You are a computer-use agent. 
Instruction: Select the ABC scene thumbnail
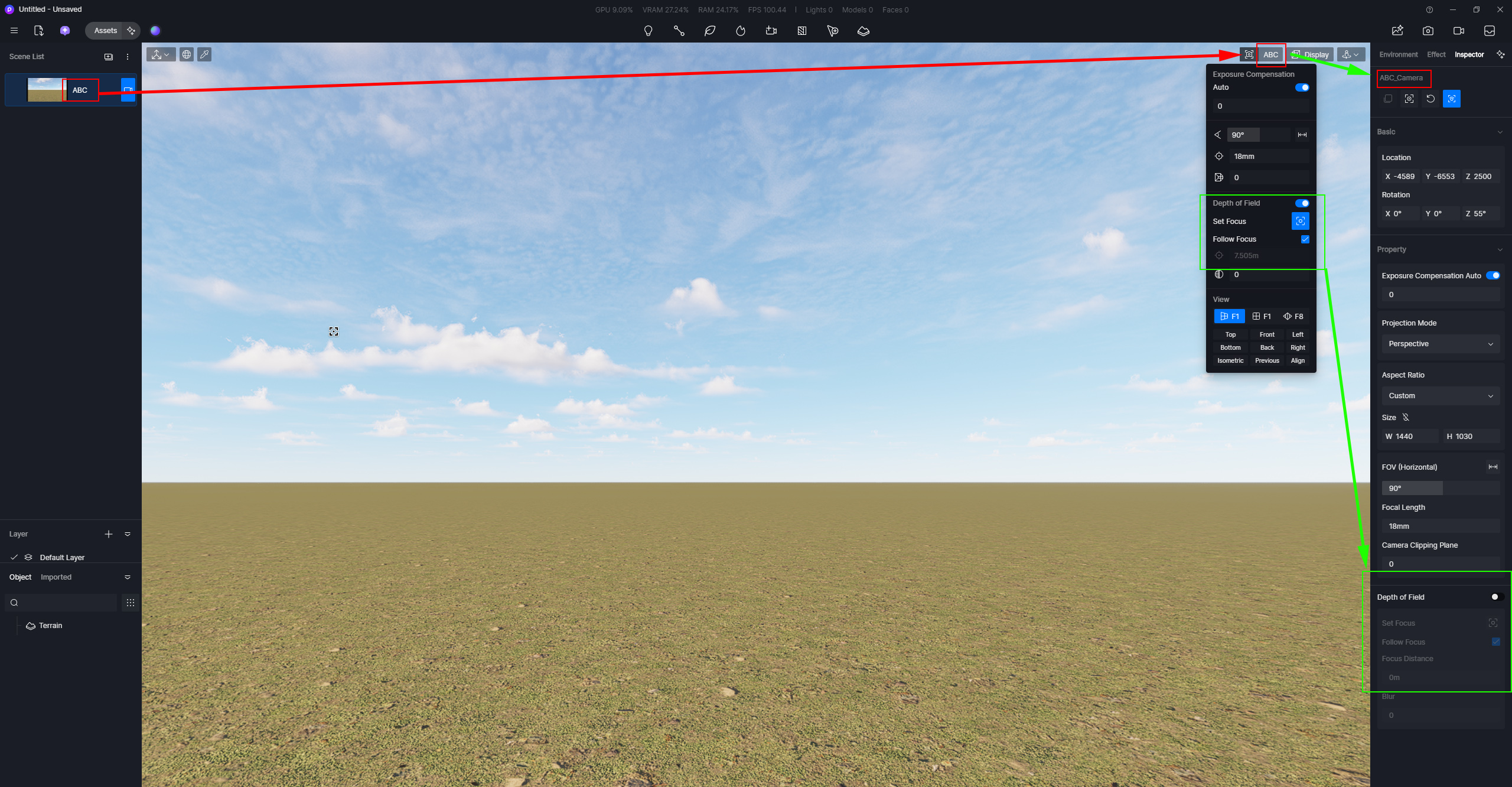pyautogui.click(x=46, y=90)
